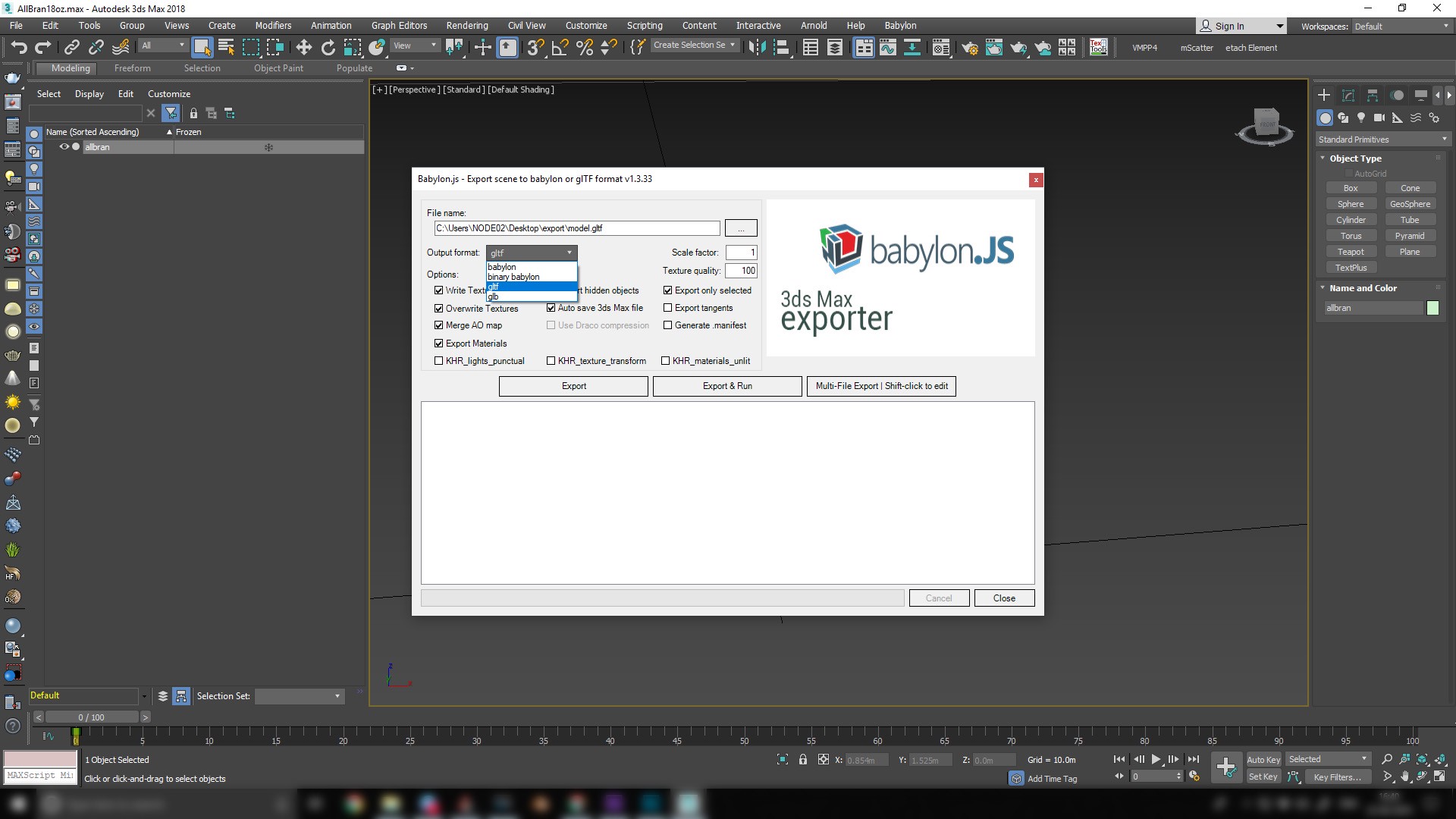Select the Rotate tool icon

click(x=328, y=48)
